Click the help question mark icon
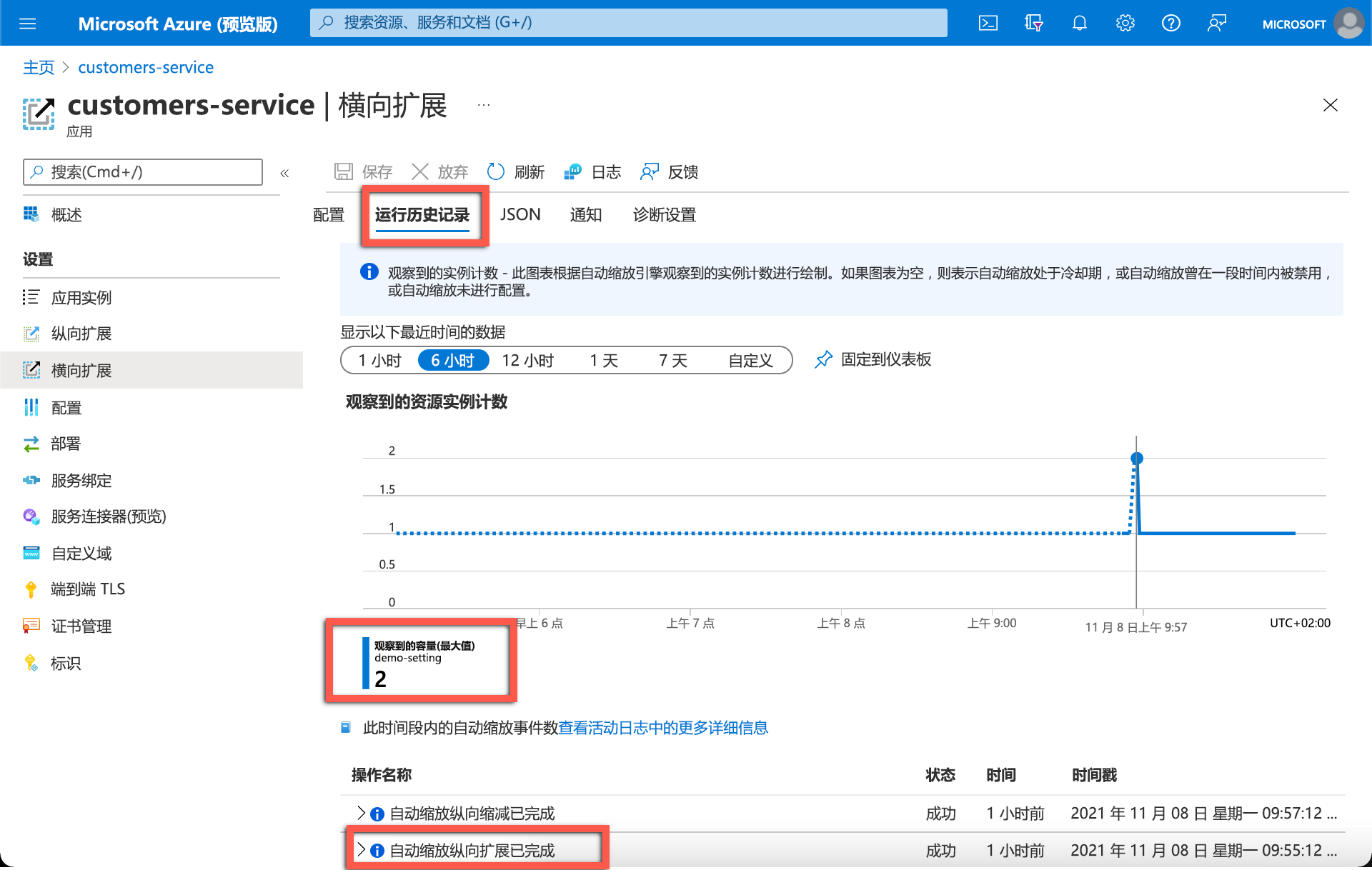The width and height of the screenshot is (1372, 870). point(1170,24)
